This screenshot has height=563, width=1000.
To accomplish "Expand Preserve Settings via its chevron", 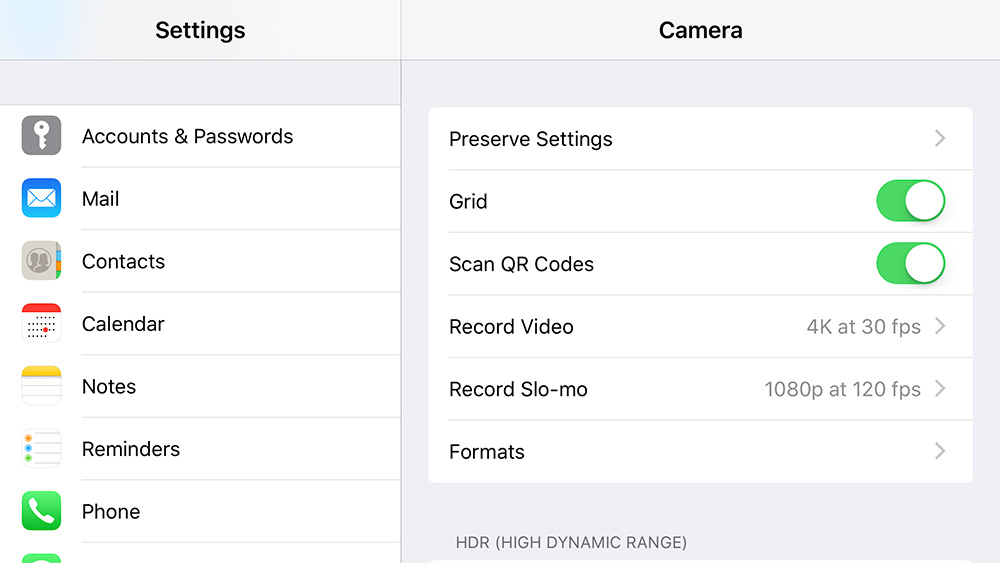I will pyautogui.click(x=940, y=138).
